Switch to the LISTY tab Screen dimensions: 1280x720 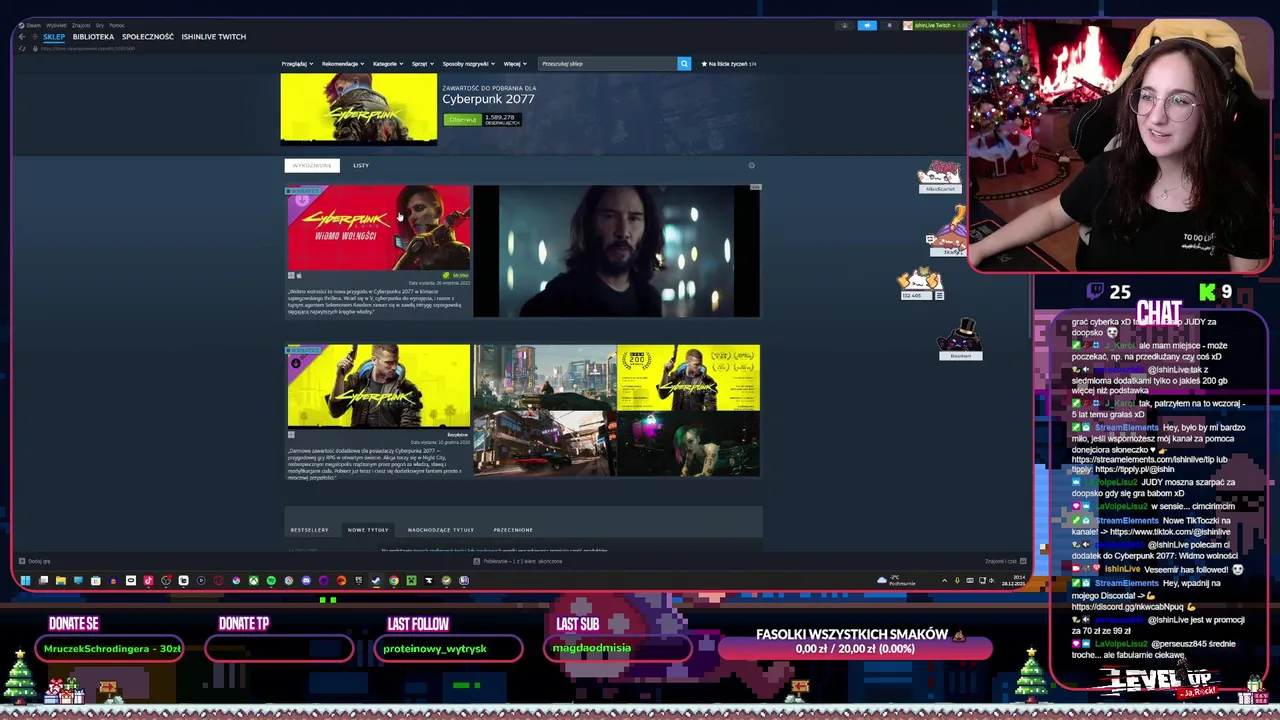(x=361, y=165)
